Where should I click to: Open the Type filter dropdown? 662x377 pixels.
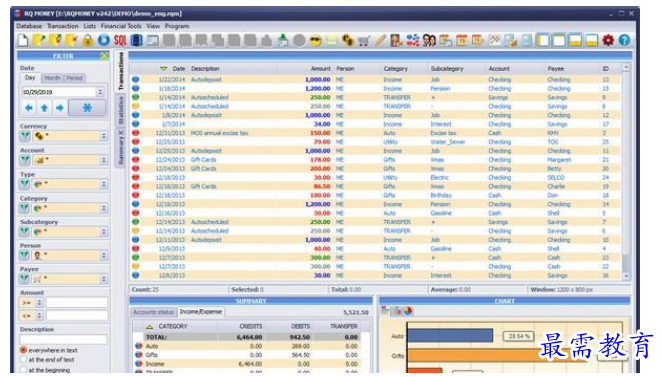(x=103, y=184)
